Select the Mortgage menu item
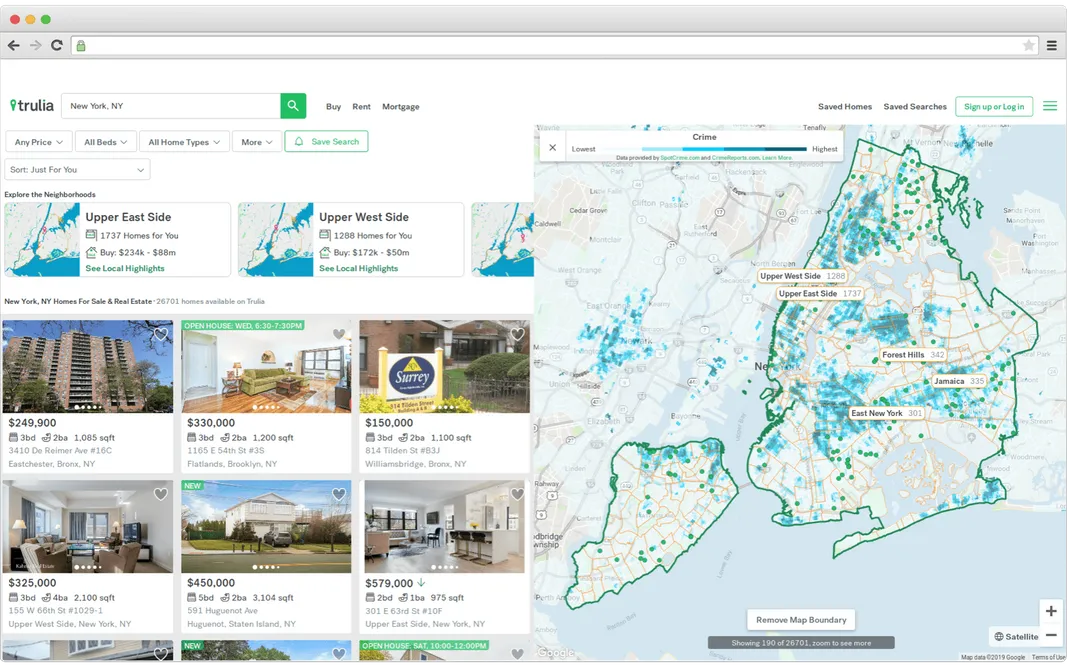This screenshot has height=667, width=1067. pos(400,106)
